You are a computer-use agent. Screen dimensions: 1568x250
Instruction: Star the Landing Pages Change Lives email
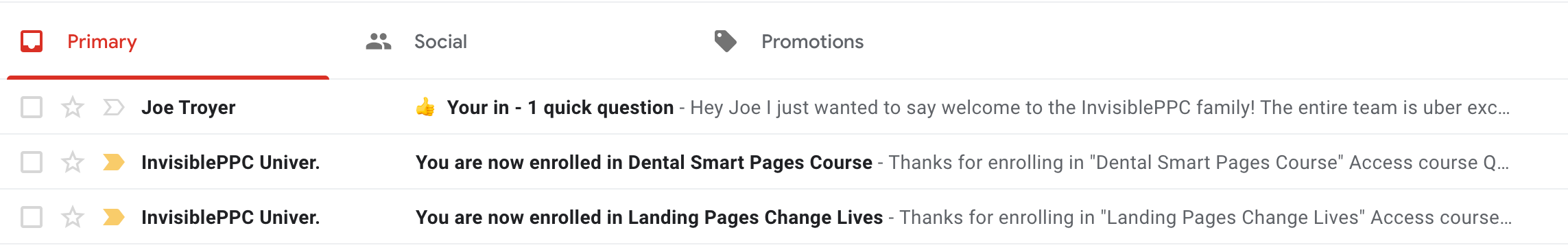(x=73, y=217)
